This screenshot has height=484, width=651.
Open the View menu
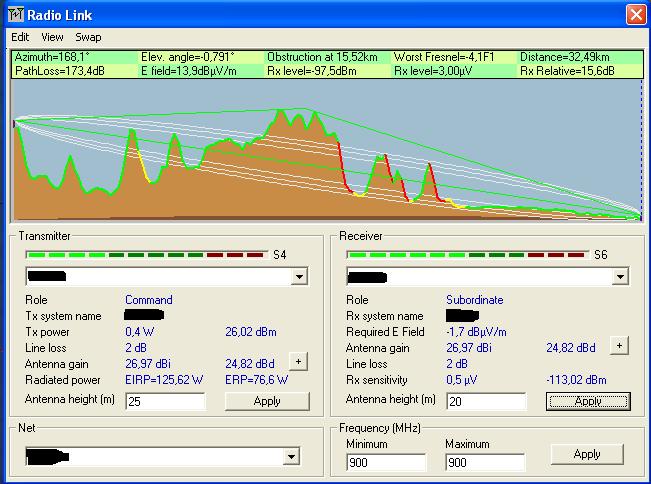[52, 37]
